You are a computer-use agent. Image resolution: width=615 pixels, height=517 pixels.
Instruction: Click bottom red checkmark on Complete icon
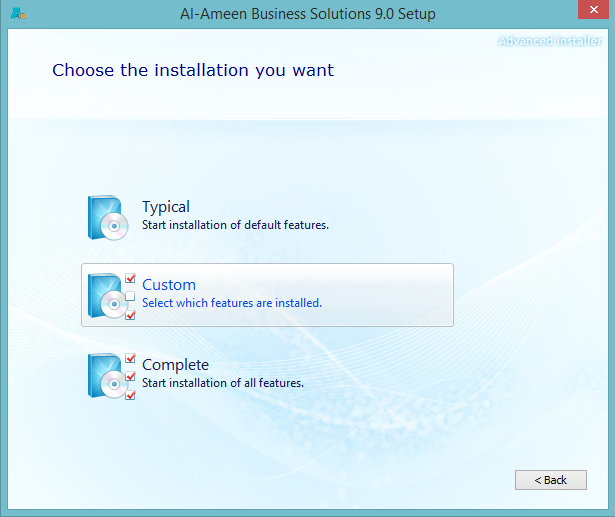click(x=130, y=395)
